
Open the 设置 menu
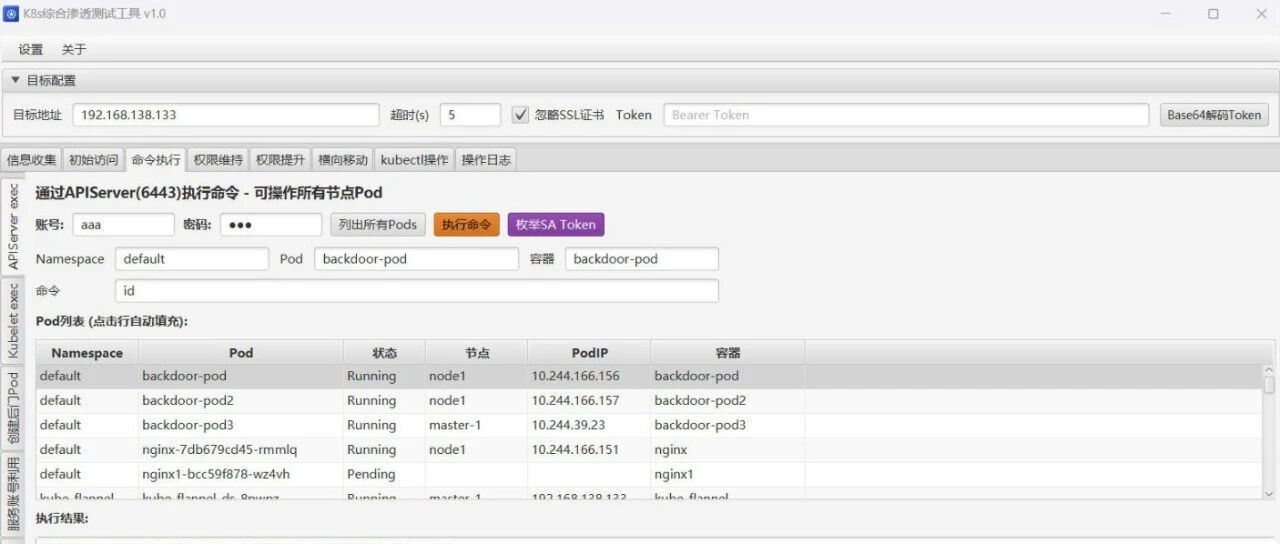coord(31,49)
